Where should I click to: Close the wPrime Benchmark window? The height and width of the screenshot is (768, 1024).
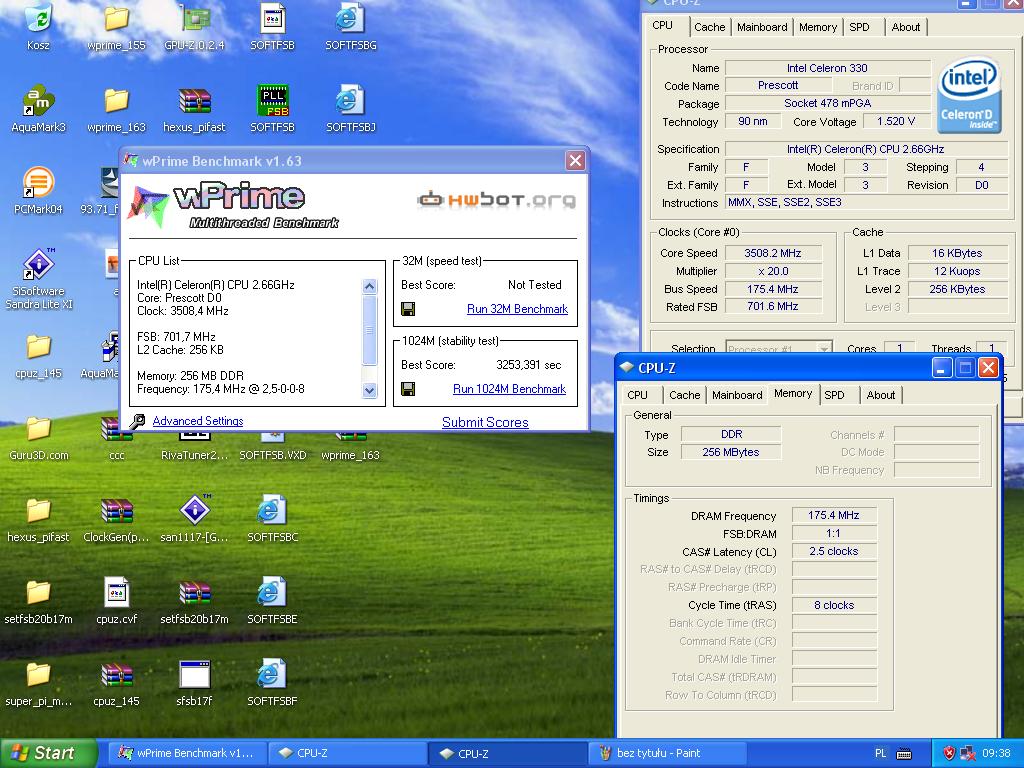575,161
